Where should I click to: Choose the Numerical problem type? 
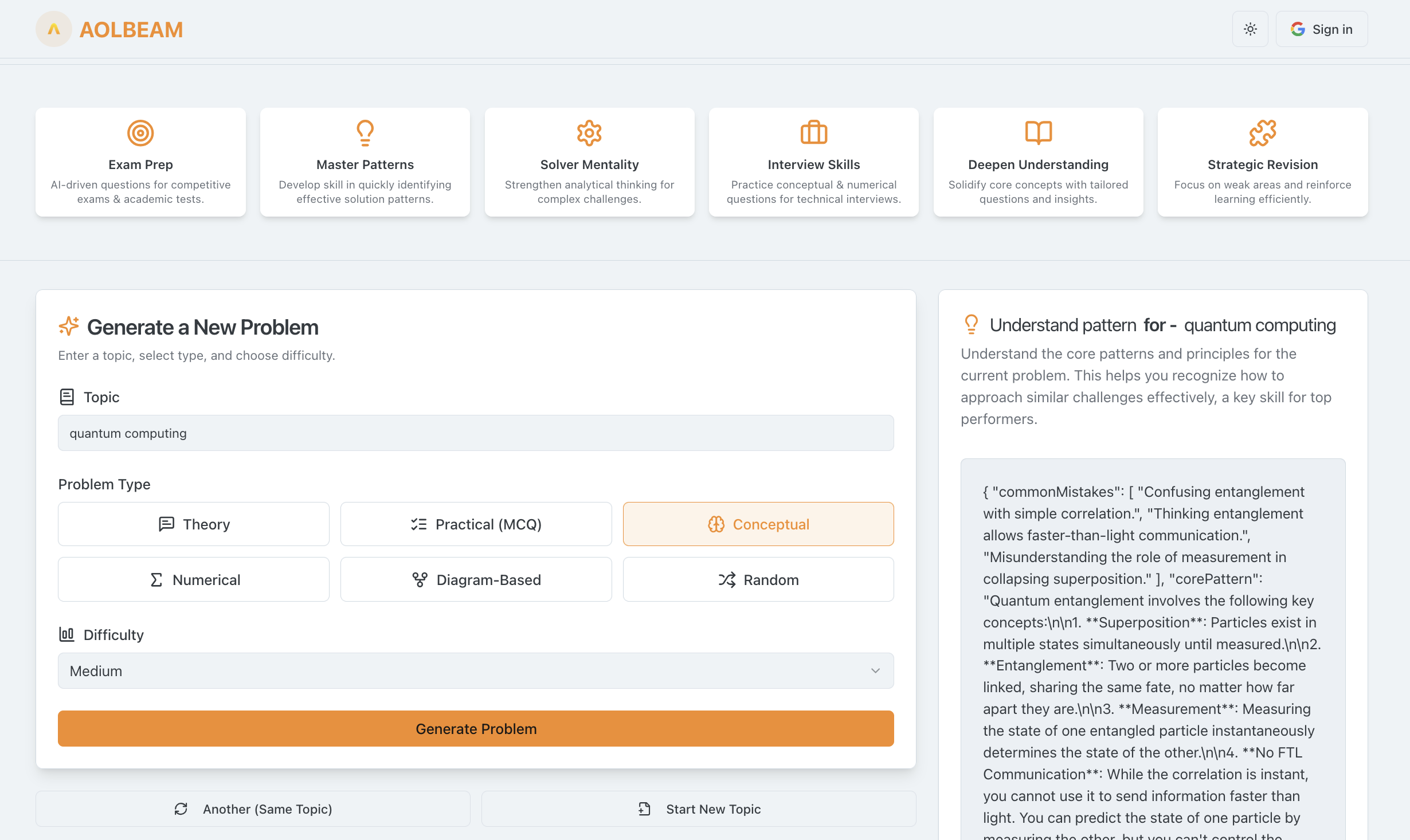pyautogui.click(x=194, y=580)
